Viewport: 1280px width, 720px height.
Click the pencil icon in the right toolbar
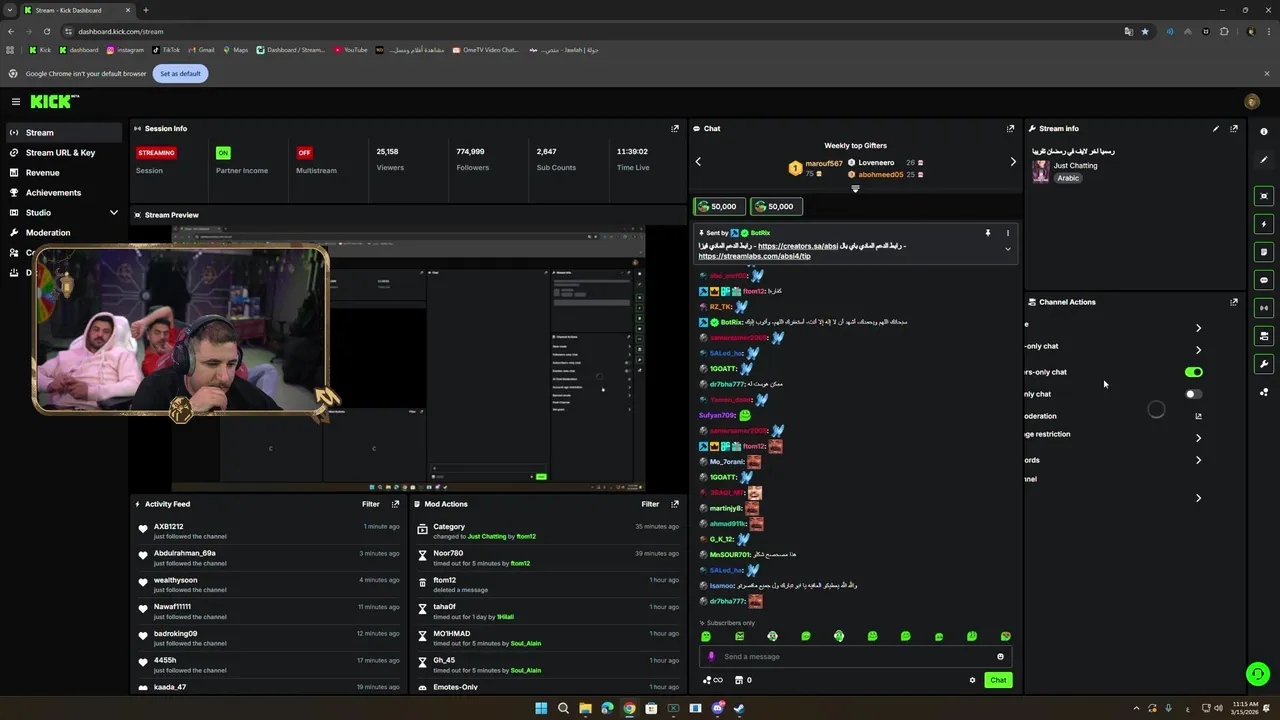pos(1264,160)
